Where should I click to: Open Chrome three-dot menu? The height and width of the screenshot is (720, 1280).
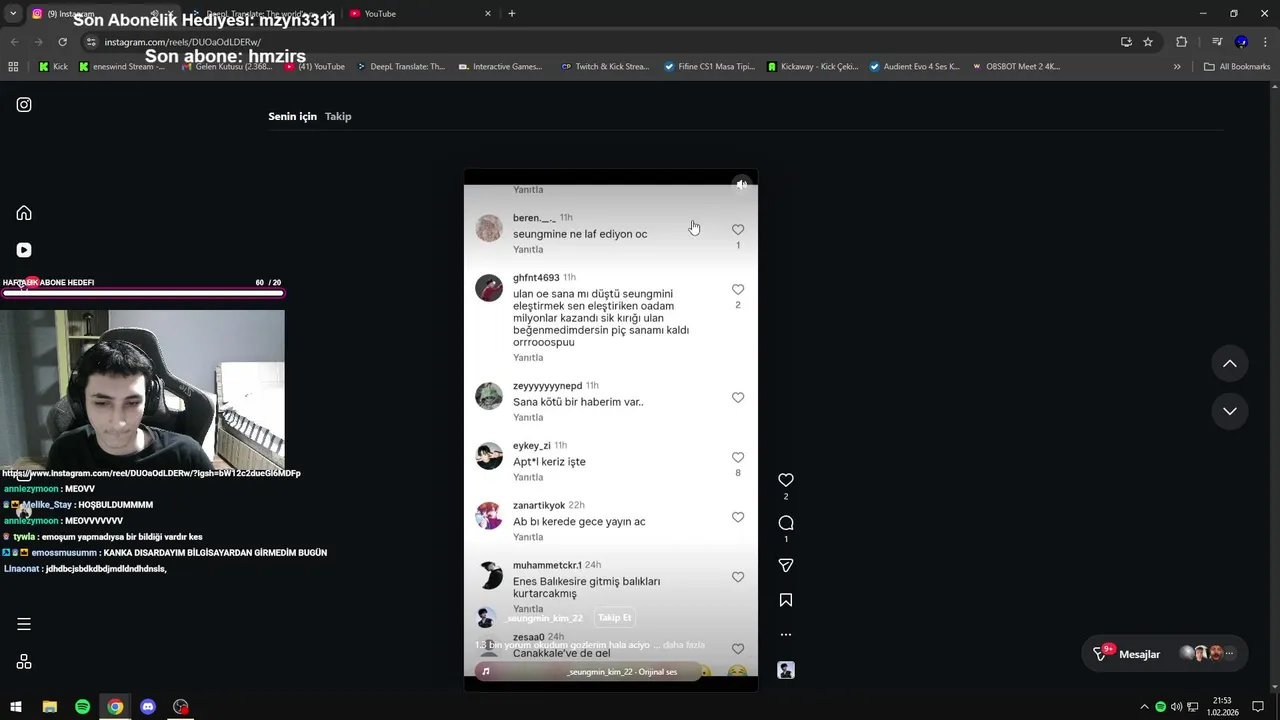(1265, 42)
